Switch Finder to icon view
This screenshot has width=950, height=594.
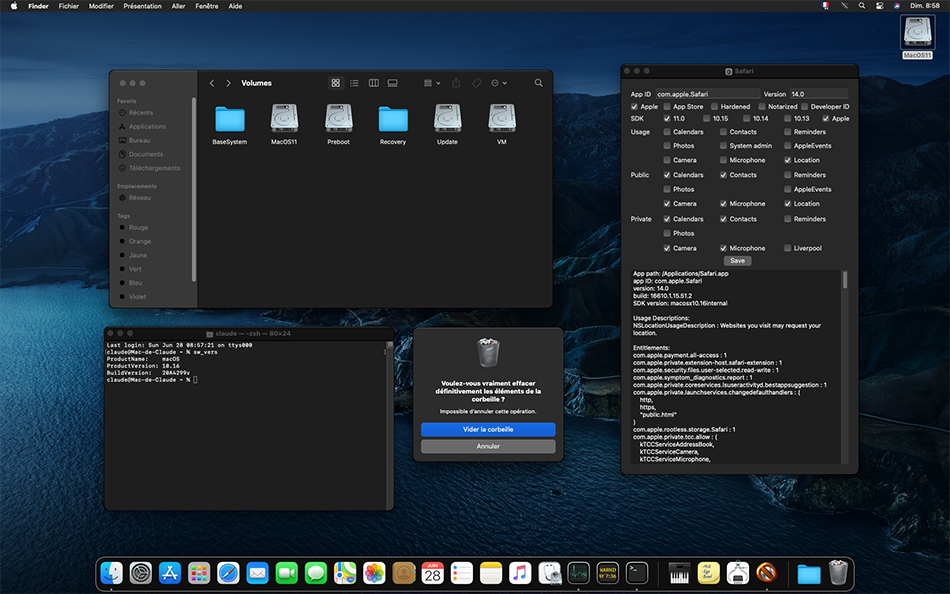pyautogui.click(x=336, y=83)
